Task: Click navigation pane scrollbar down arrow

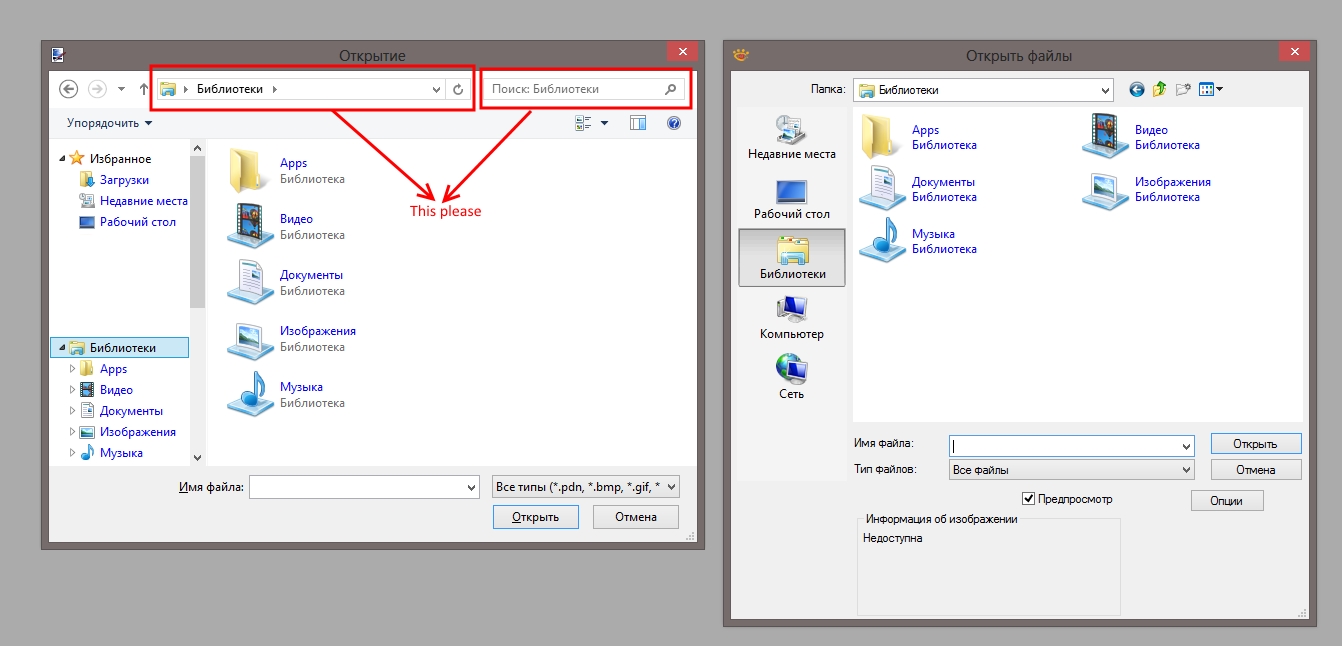Action: click(197, 457)
